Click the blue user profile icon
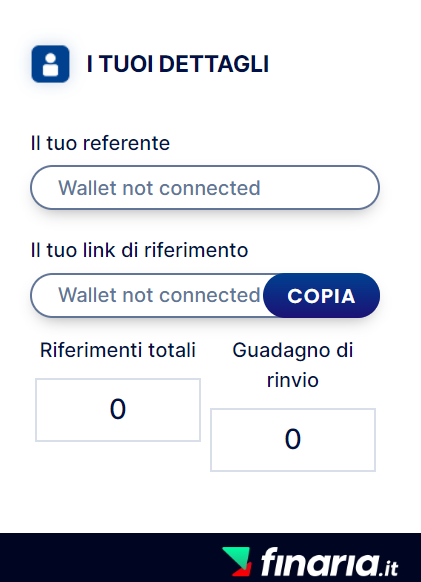The height and width of the screenshot is (582, 421). (x=50, y=64)
